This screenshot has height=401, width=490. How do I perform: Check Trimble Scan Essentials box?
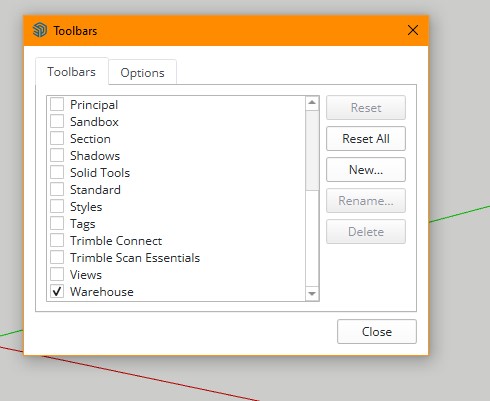click(x=57, y=257)
